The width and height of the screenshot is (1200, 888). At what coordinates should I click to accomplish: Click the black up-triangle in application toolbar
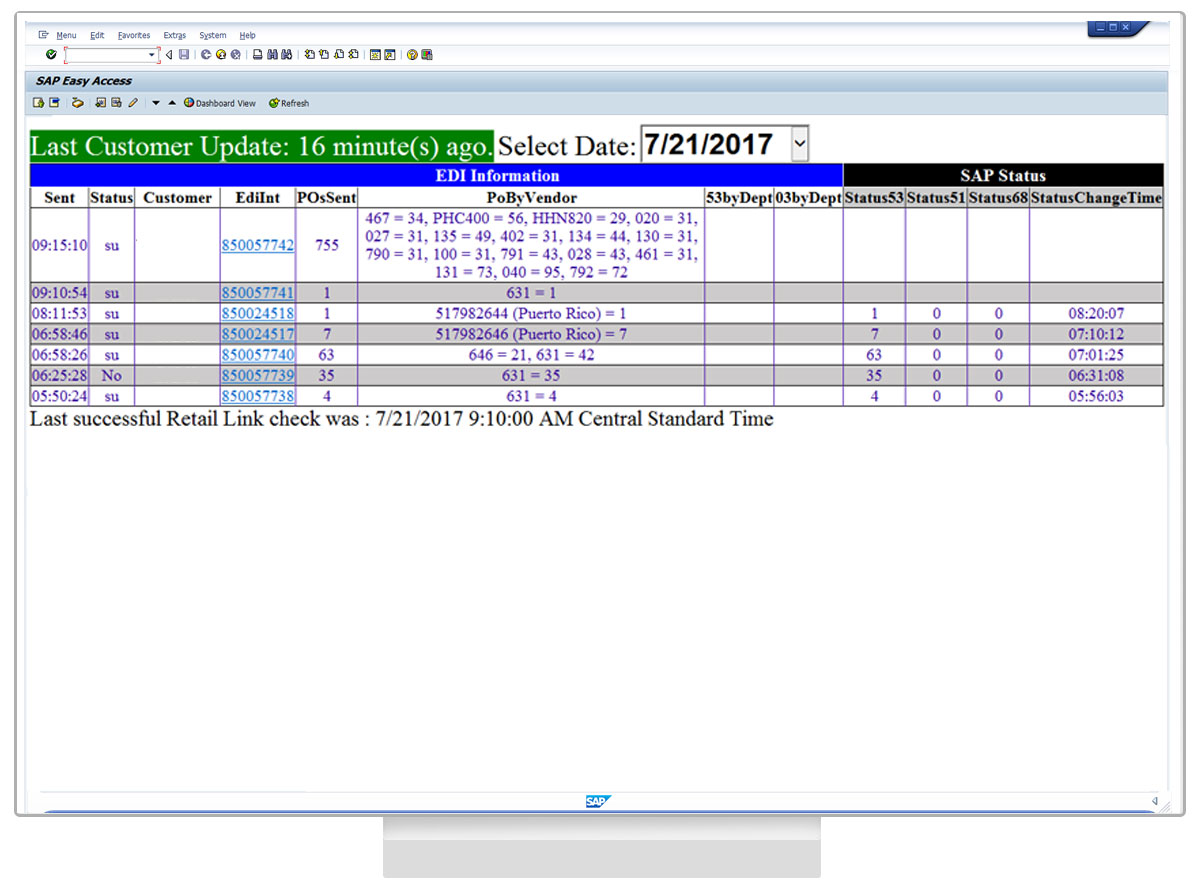(171, 103)
